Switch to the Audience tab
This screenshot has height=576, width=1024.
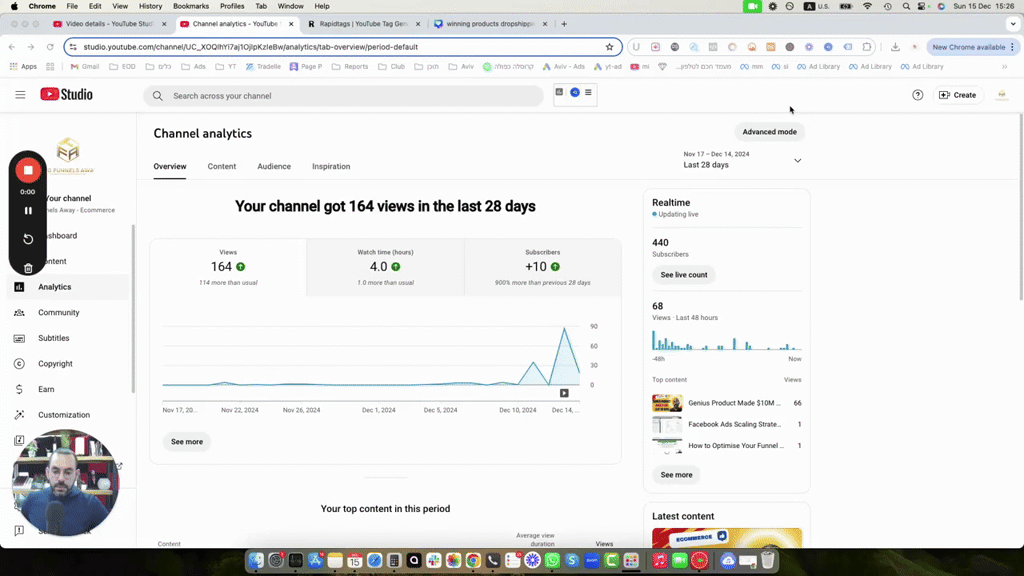[x=274, y=167]
